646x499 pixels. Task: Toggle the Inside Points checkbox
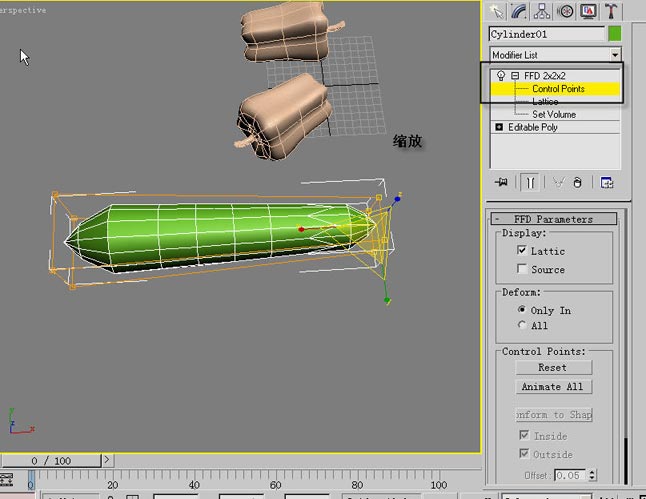(524, 435)
